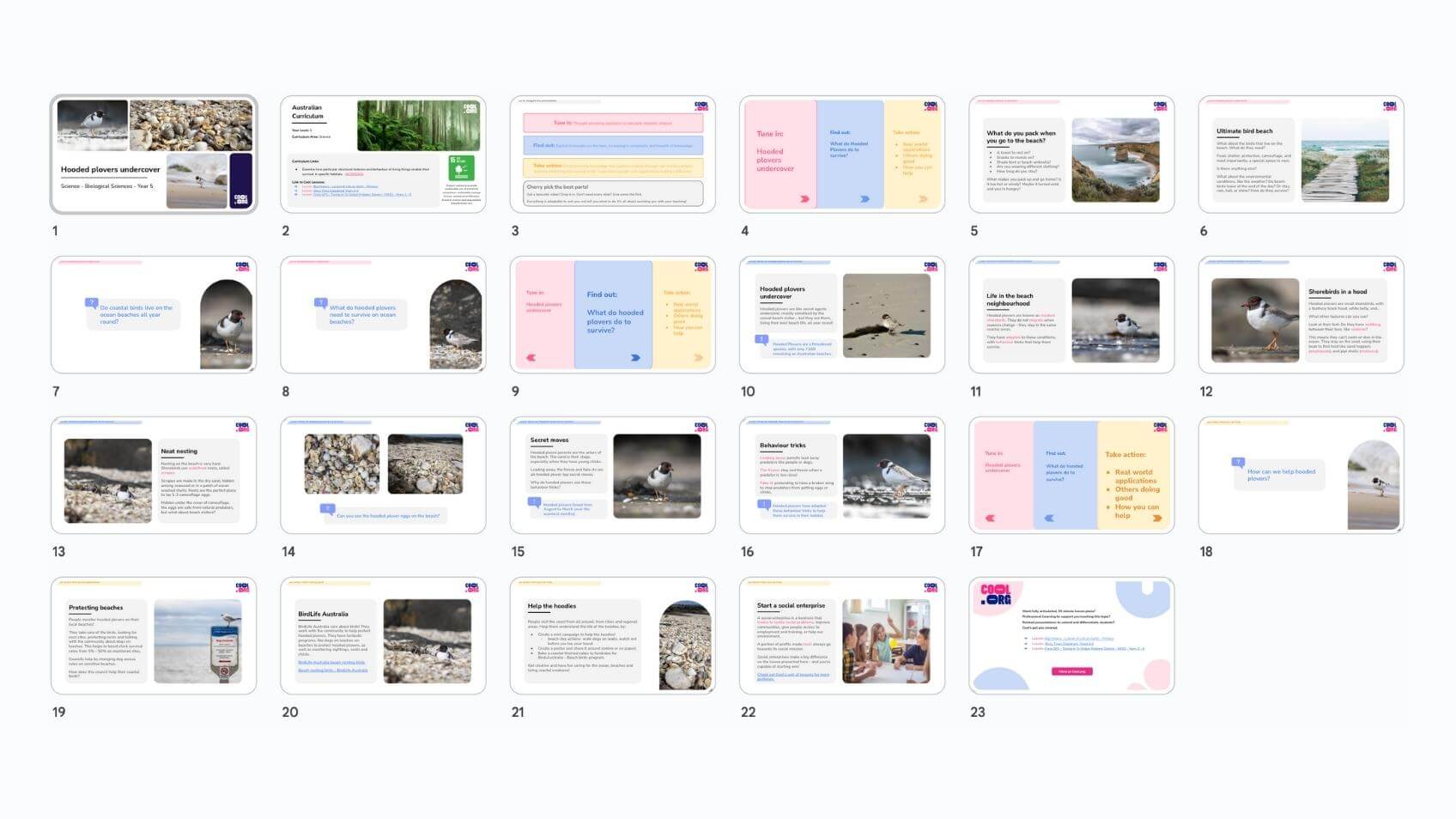
Task: Open slide 19 Protecting beaches
Action: click(154, 636)
